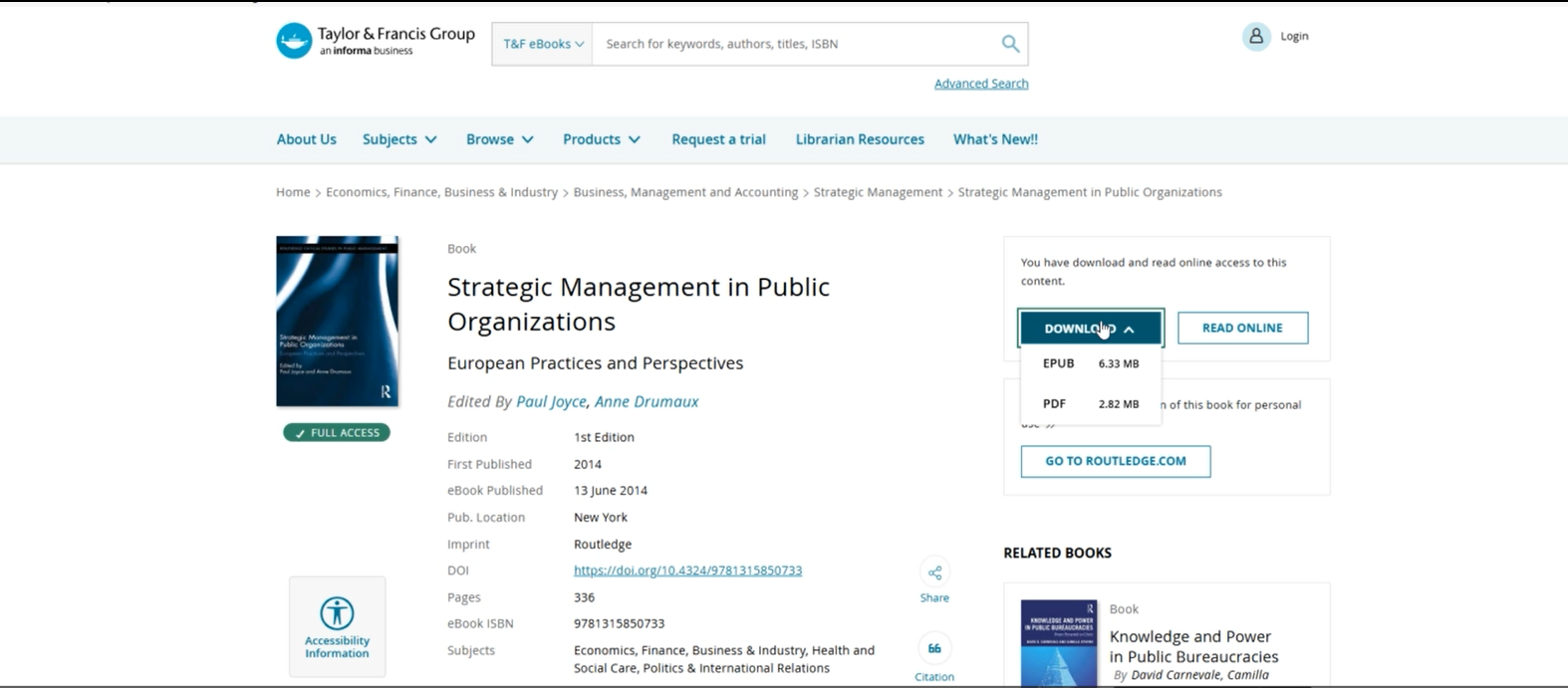Open the DOI hyperlink
Screen dimensions: 1568x688
687,571
